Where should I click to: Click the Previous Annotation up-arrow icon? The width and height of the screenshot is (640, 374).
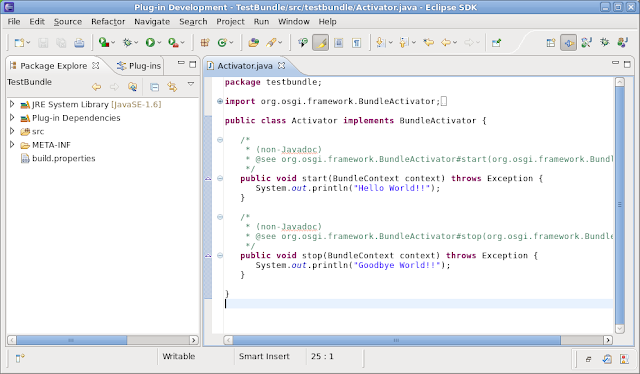click(x=403, y=42)
